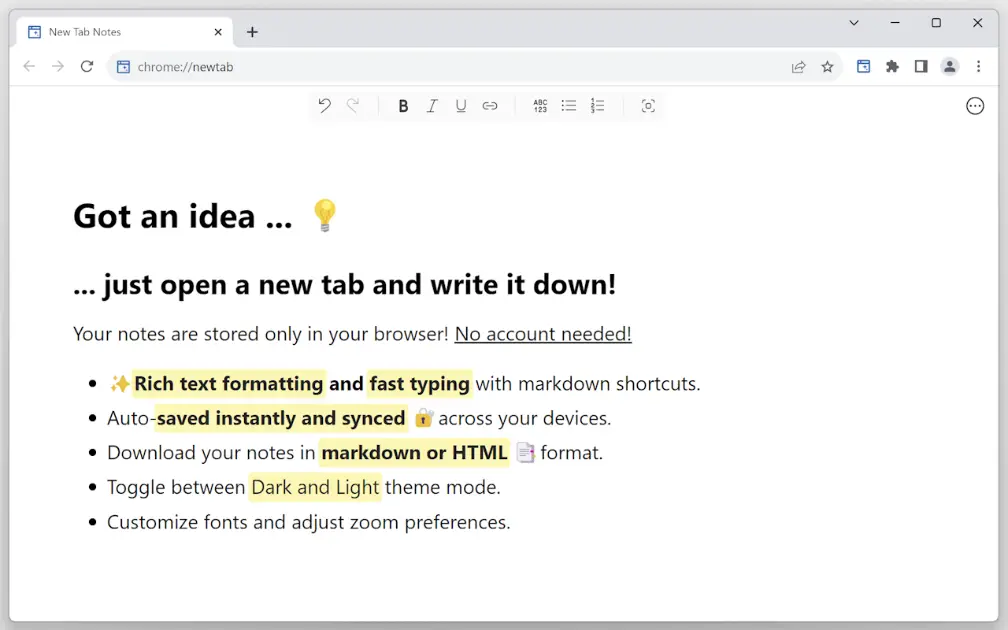
Task: Open the Chrome browser menu
Action: (978, 66)
